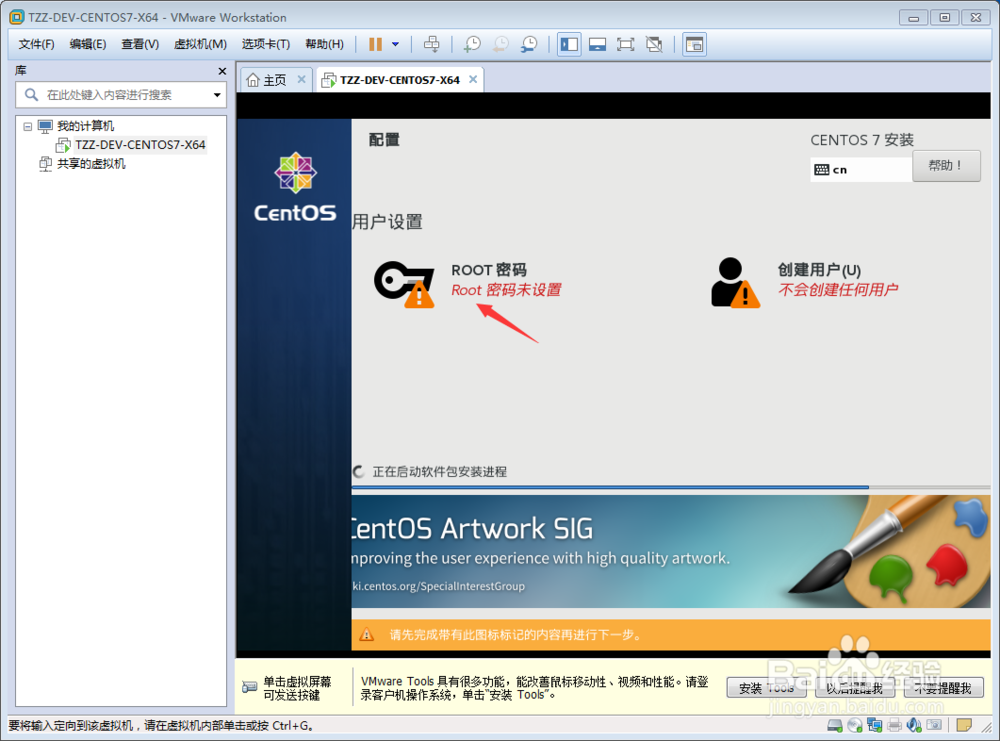Take a snapshot using the clock-plus icon
This screenshot has width=1000, height=741.
click(472, 44)
